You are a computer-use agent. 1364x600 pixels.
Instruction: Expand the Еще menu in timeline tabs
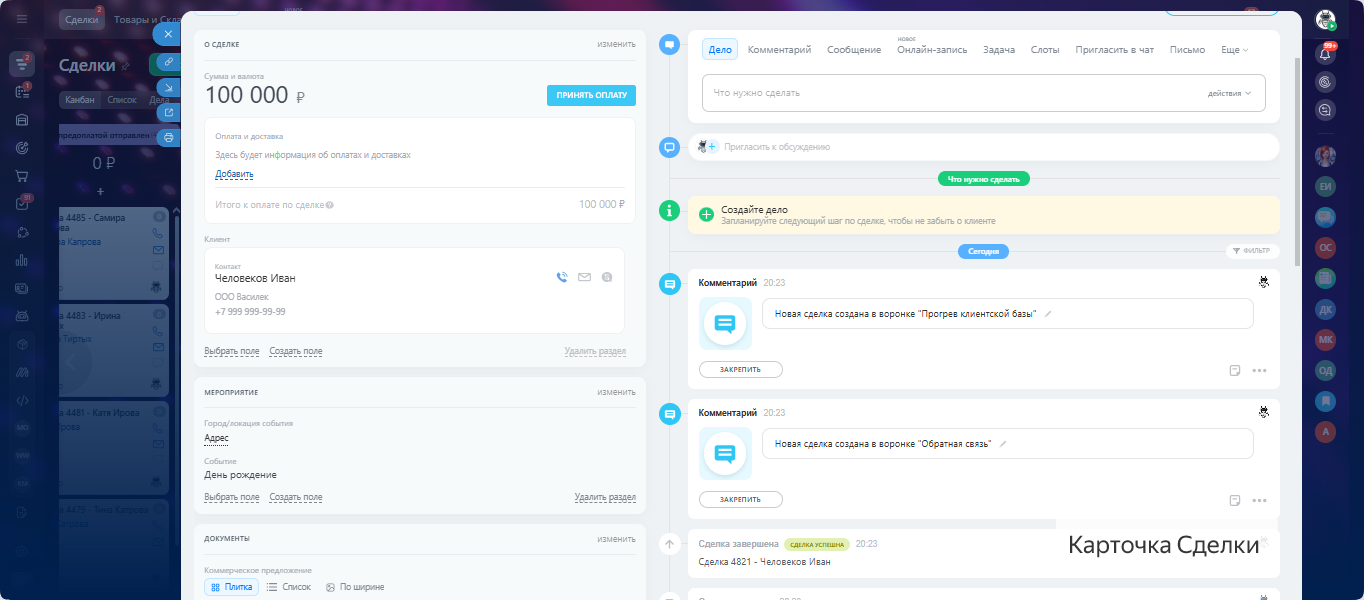(x=1235, y=49)
